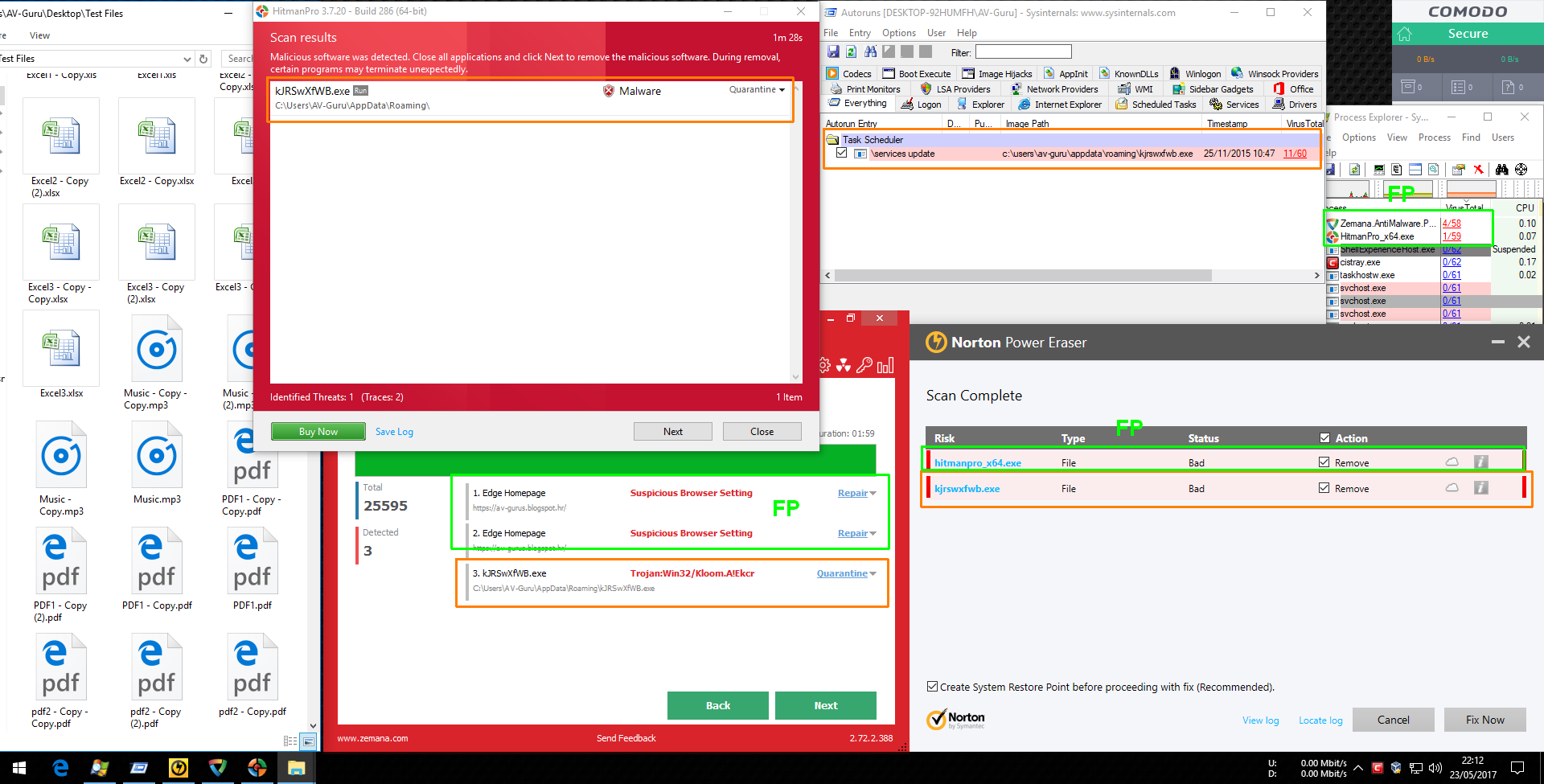Click the system information graph icon in Process Explorer
Screen dimensions: 1544x784
[1379, 170]
